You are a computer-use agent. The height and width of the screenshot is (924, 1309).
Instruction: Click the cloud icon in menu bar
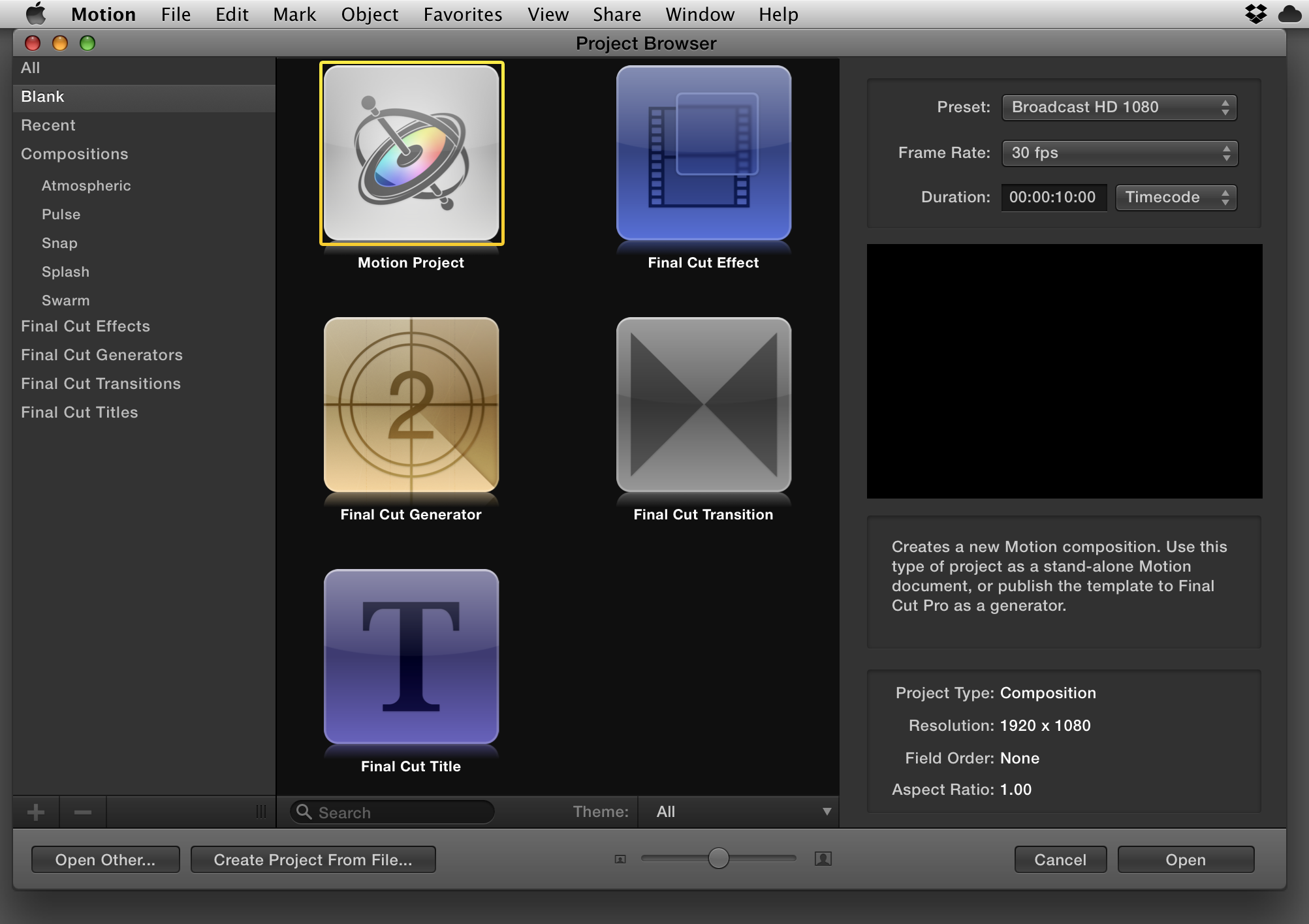pyautogui.click(x=1289, y=14)
